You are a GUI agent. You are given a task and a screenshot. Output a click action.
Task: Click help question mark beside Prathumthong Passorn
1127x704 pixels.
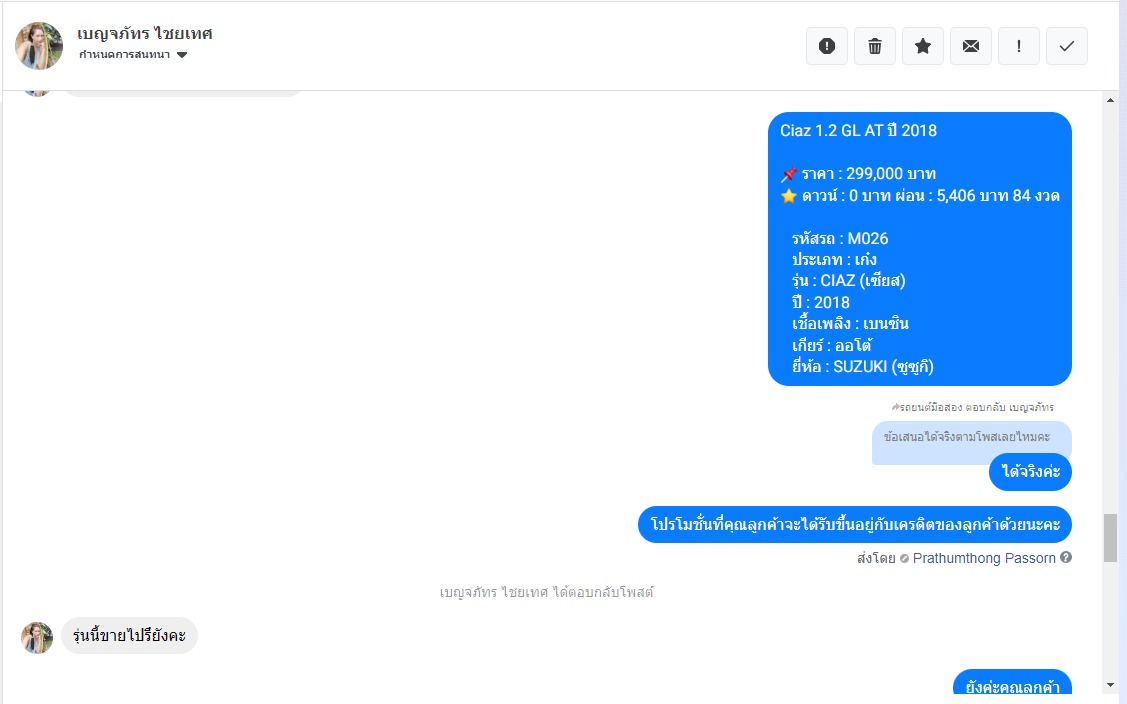point(1066,557)
